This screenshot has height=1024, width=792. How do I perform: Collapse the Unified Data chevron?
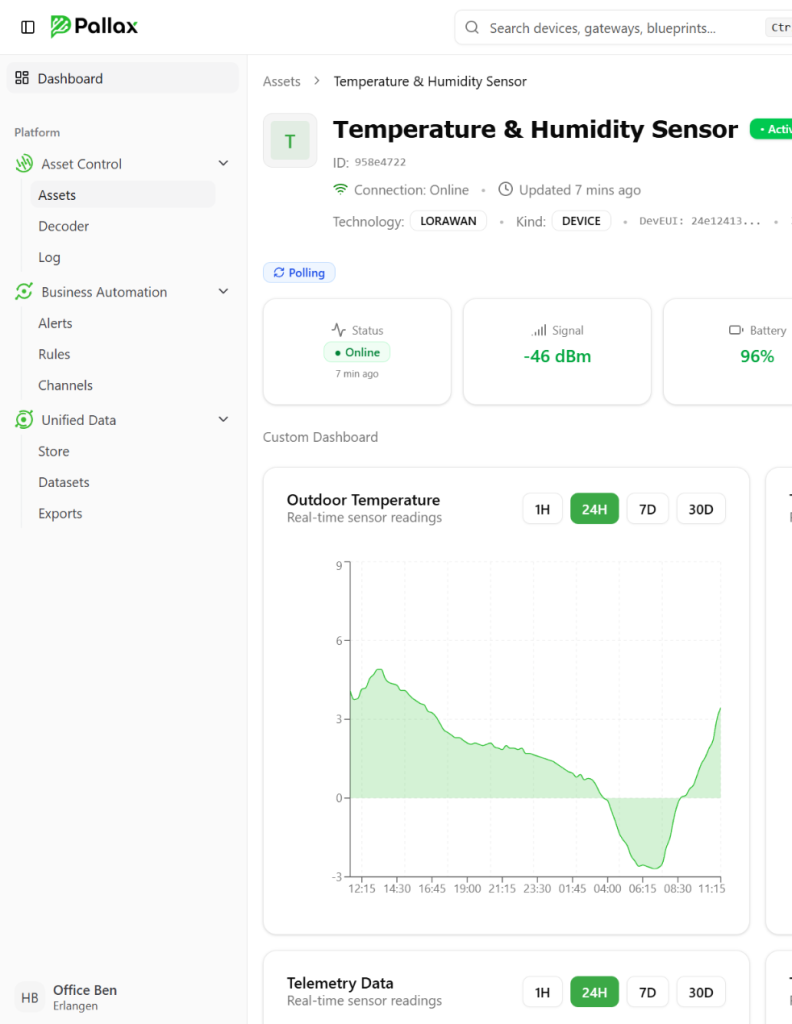point(223,420)
